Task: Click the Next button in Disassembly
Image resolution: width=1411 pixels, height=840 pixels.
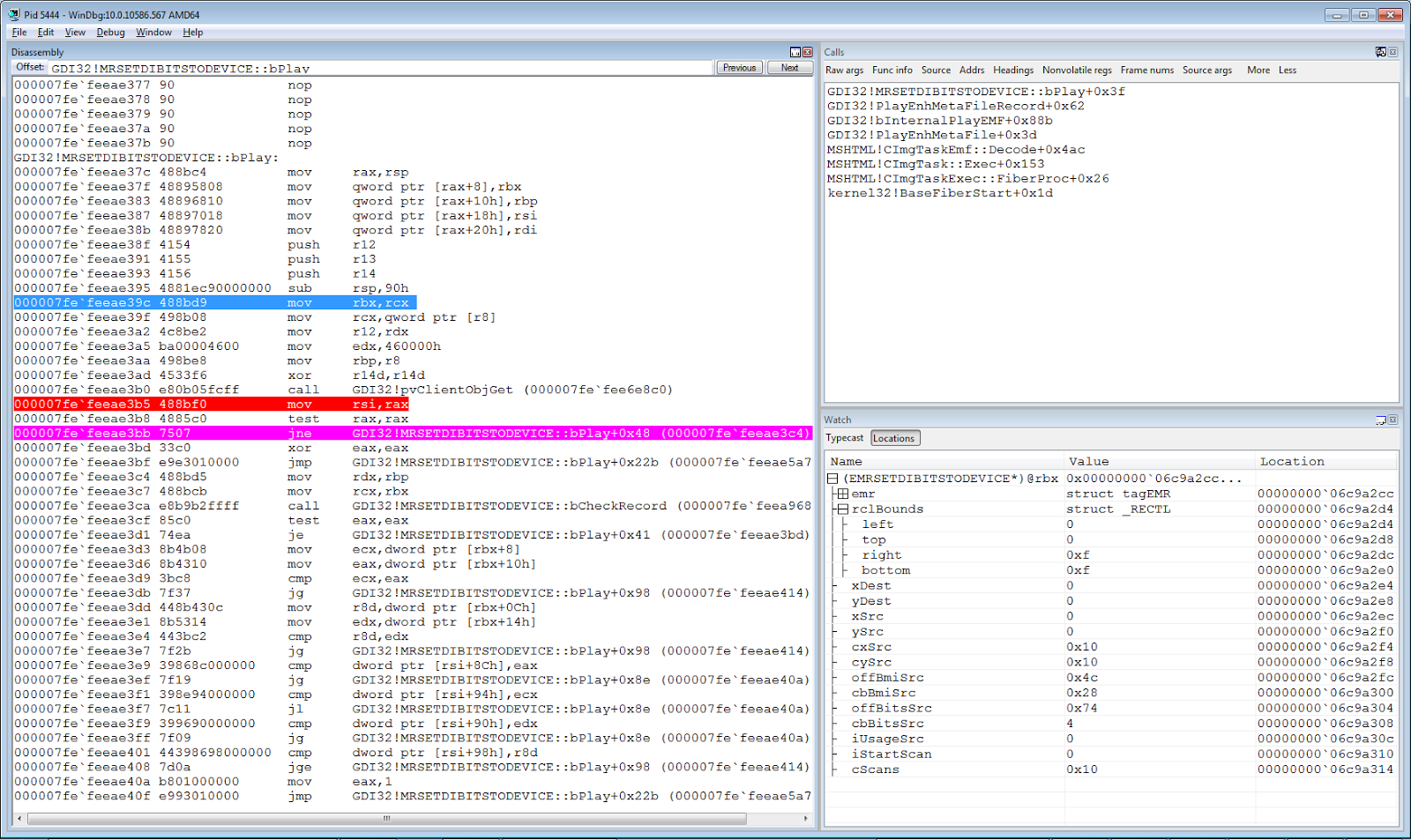Action: tap(789, 68)
